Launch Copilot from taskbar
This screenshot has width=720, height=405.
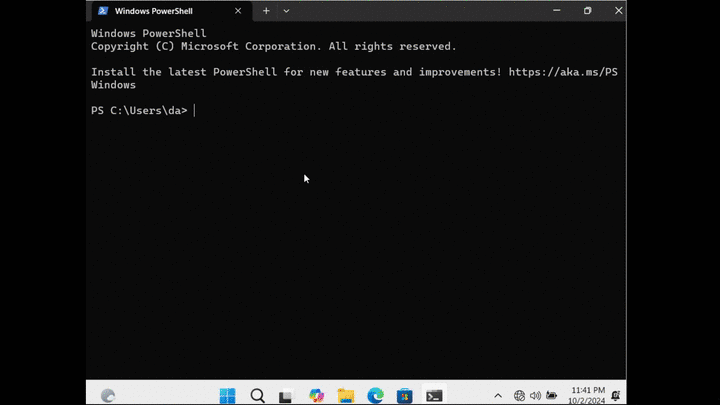316,395
